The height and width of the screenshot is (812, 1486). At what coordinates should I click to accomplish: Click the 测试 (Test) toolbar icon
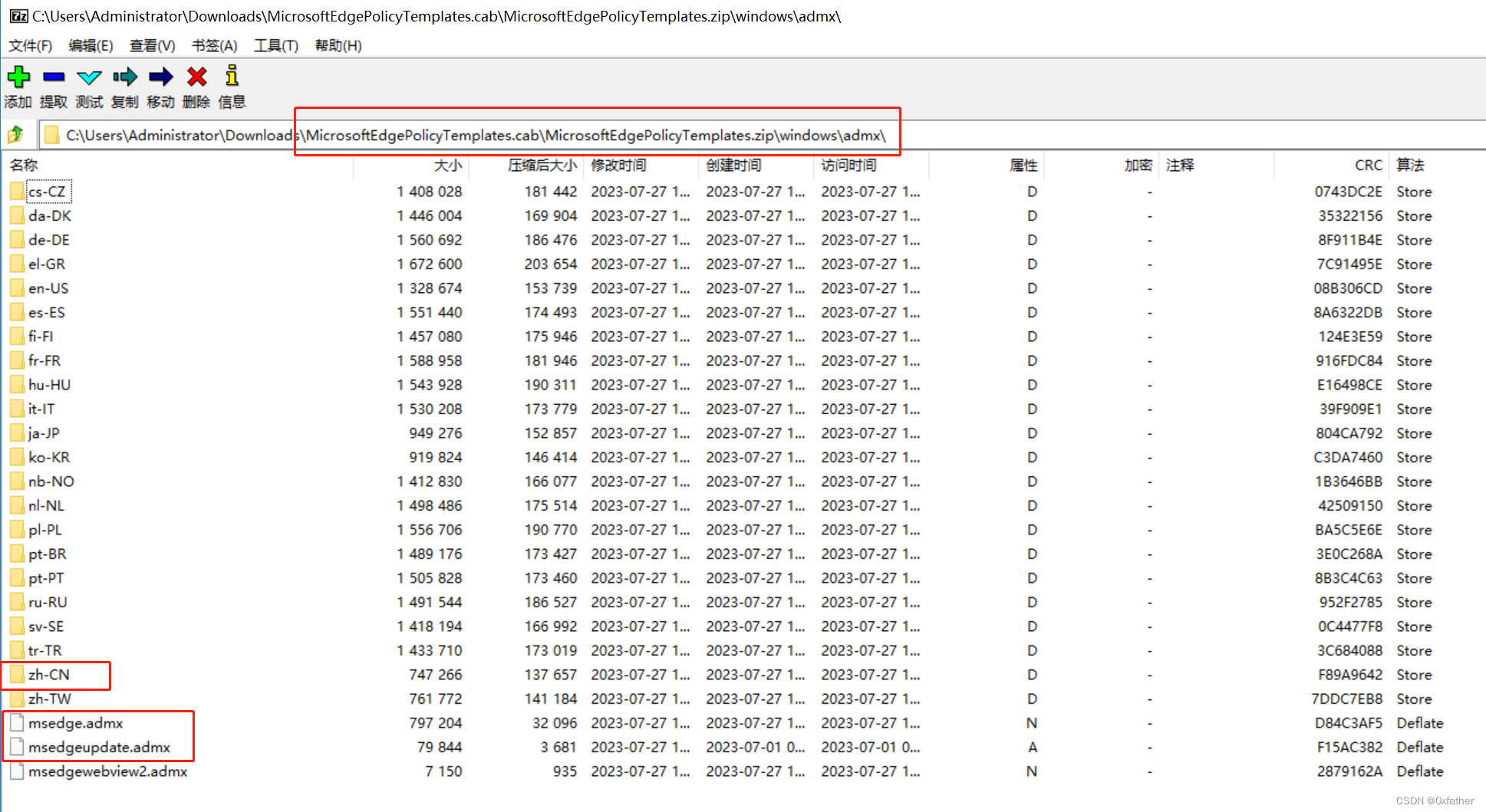(88, 77)
